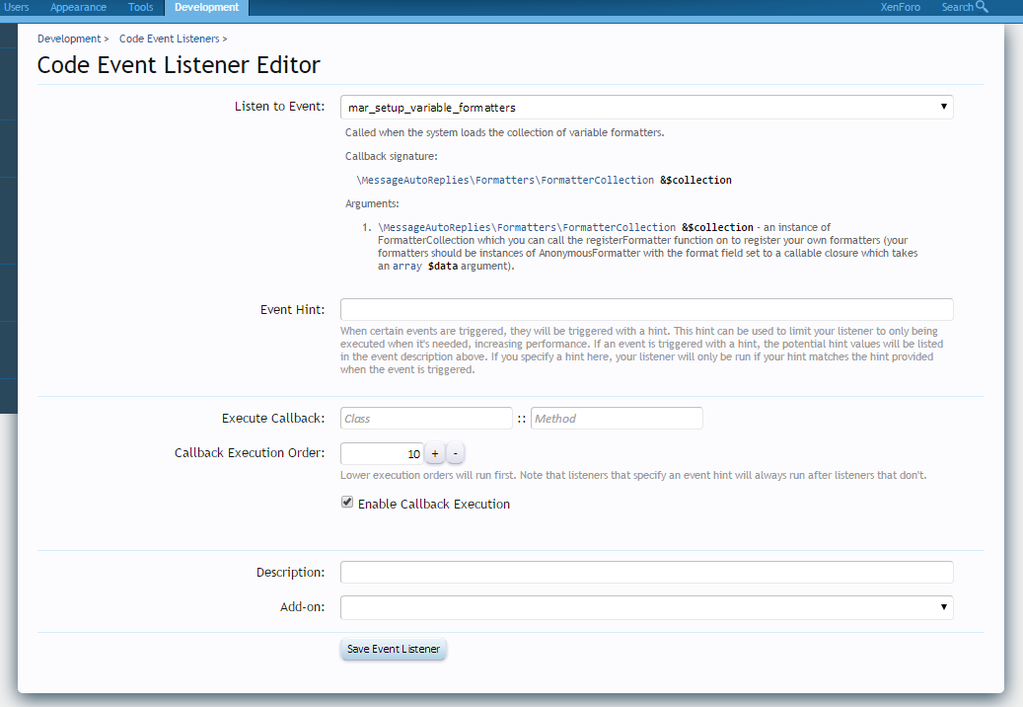Click the callback Class input field
The height and width of the screenshot is (707, 1023).
(x=426, y=418)
